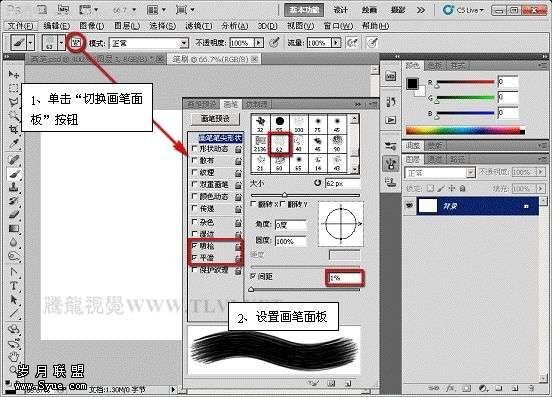The image size is (552, 397).
Task: Click the toggle brush panel icon
Action: coord(76,43)
